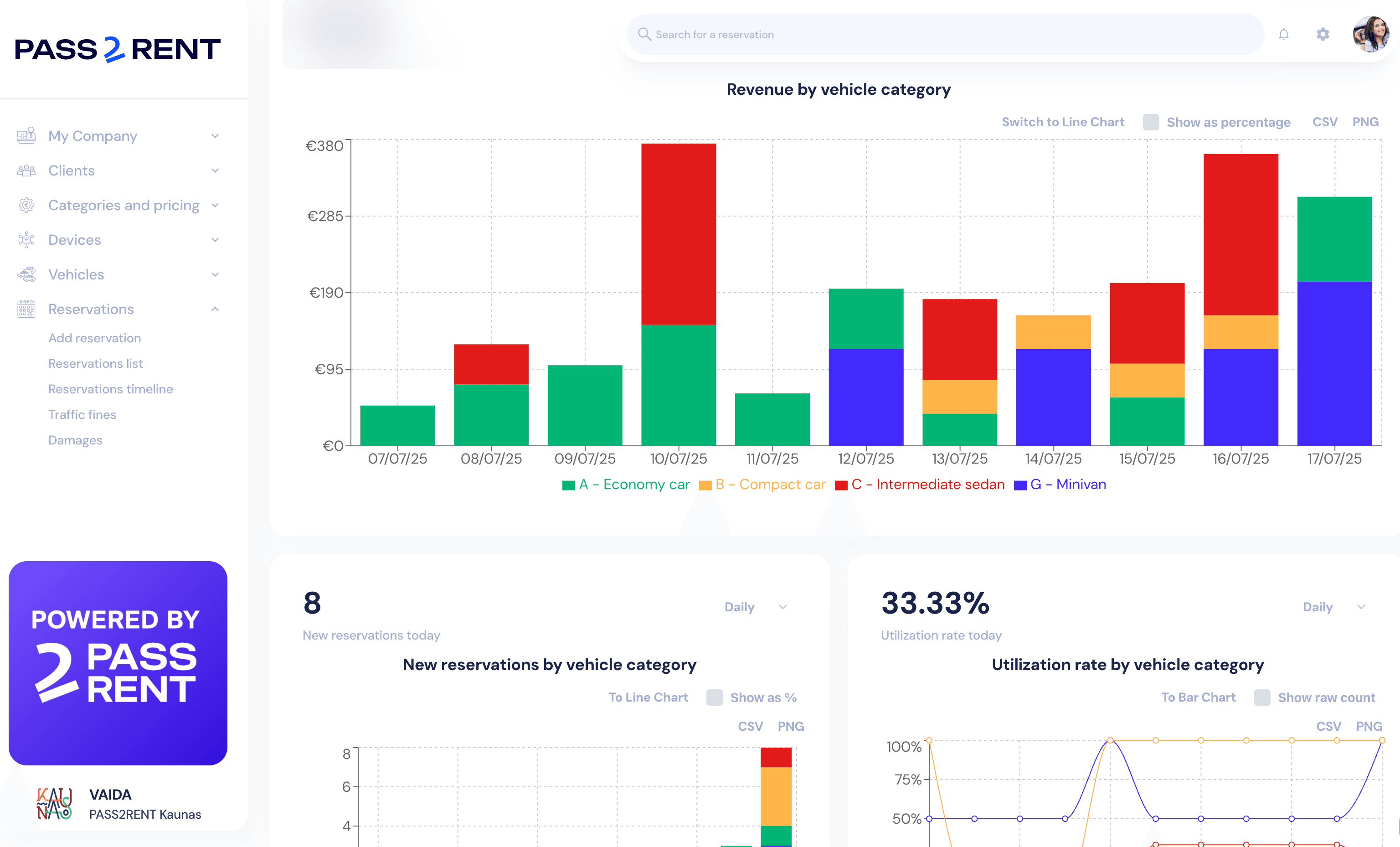The image size is (1400, 847).
Task: Collapse the Reservations section chevron
Action: pos(215,309)
